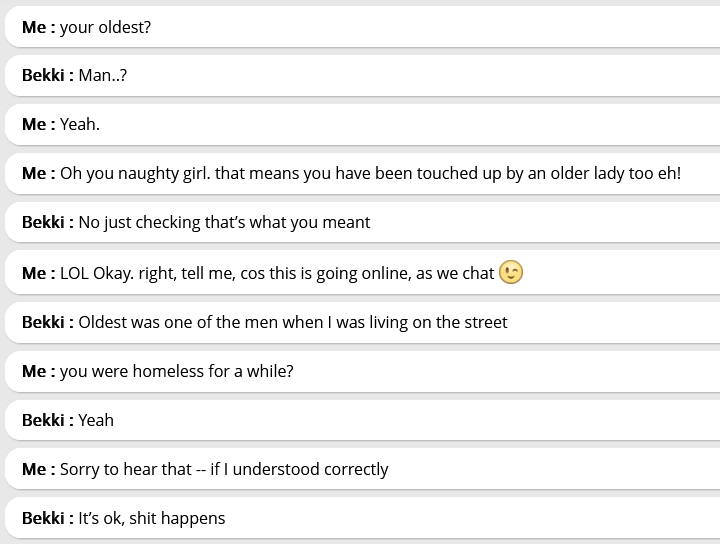Click the "Bekki" name in the last message
720x544 pixels.
click(44, 518)
